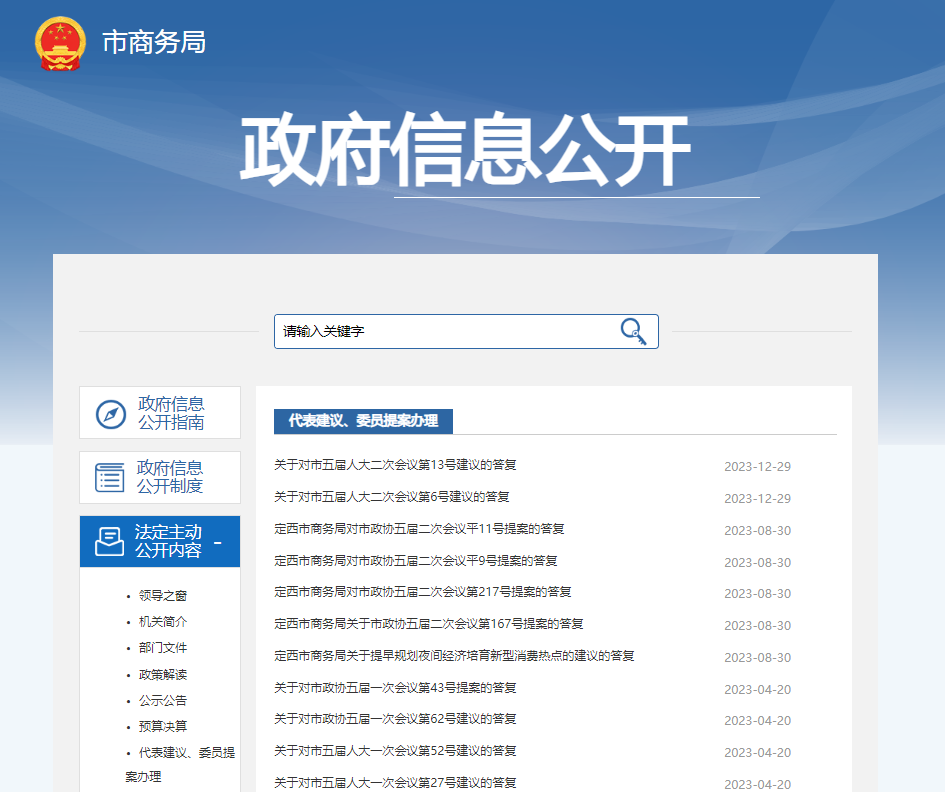Go to 政策解读 sidebar entry
Image resolution: width=945 pixels, height=792 pixels.
click(x=162, y=675)
